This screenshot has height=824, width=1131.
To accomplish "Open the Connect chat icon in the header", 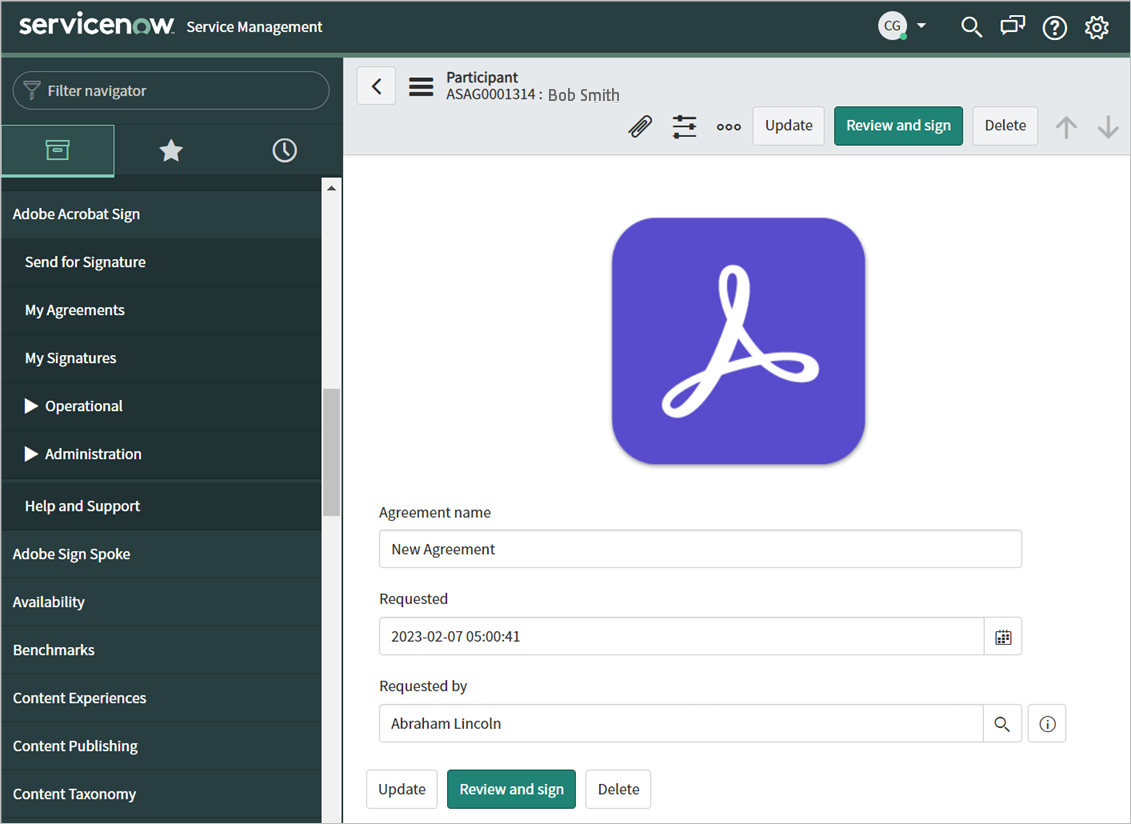I will [1012, 26].
